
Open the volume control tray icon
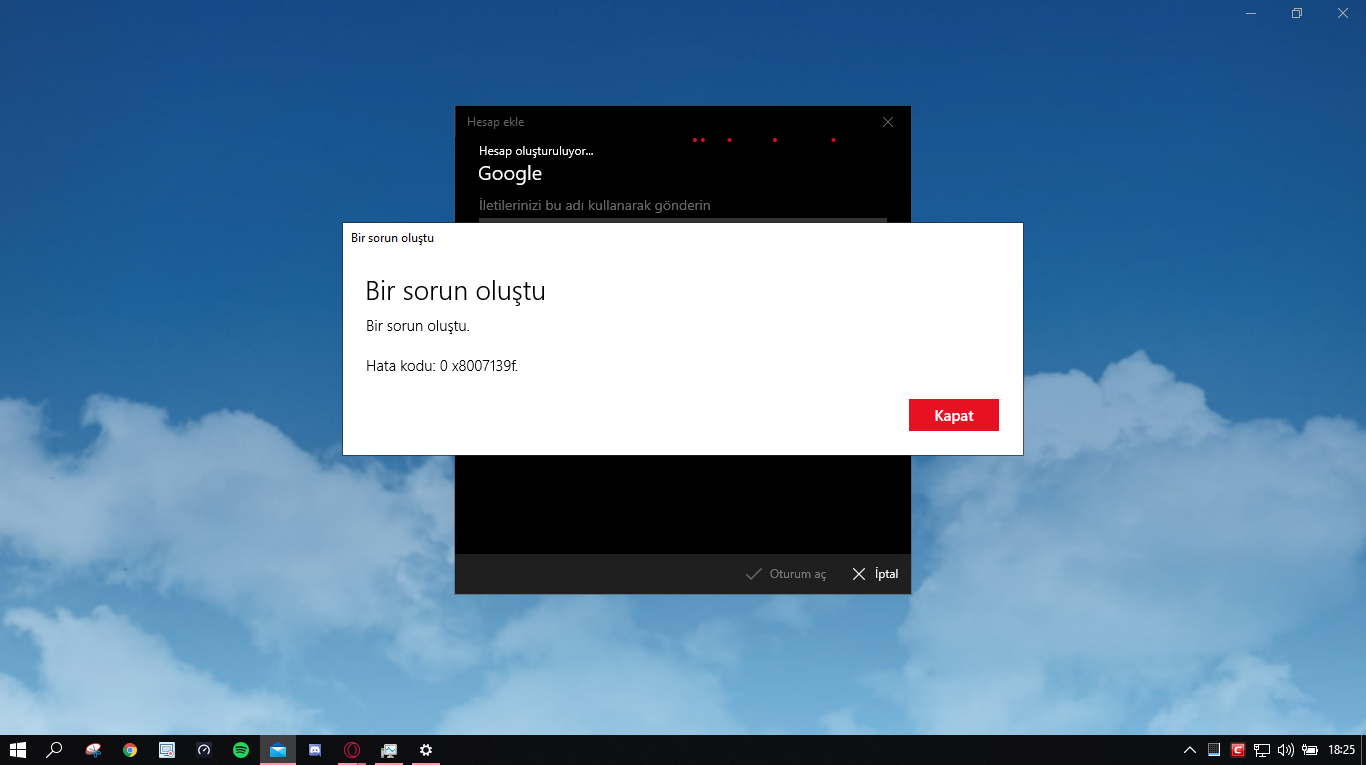click(x=1286, y=749)
